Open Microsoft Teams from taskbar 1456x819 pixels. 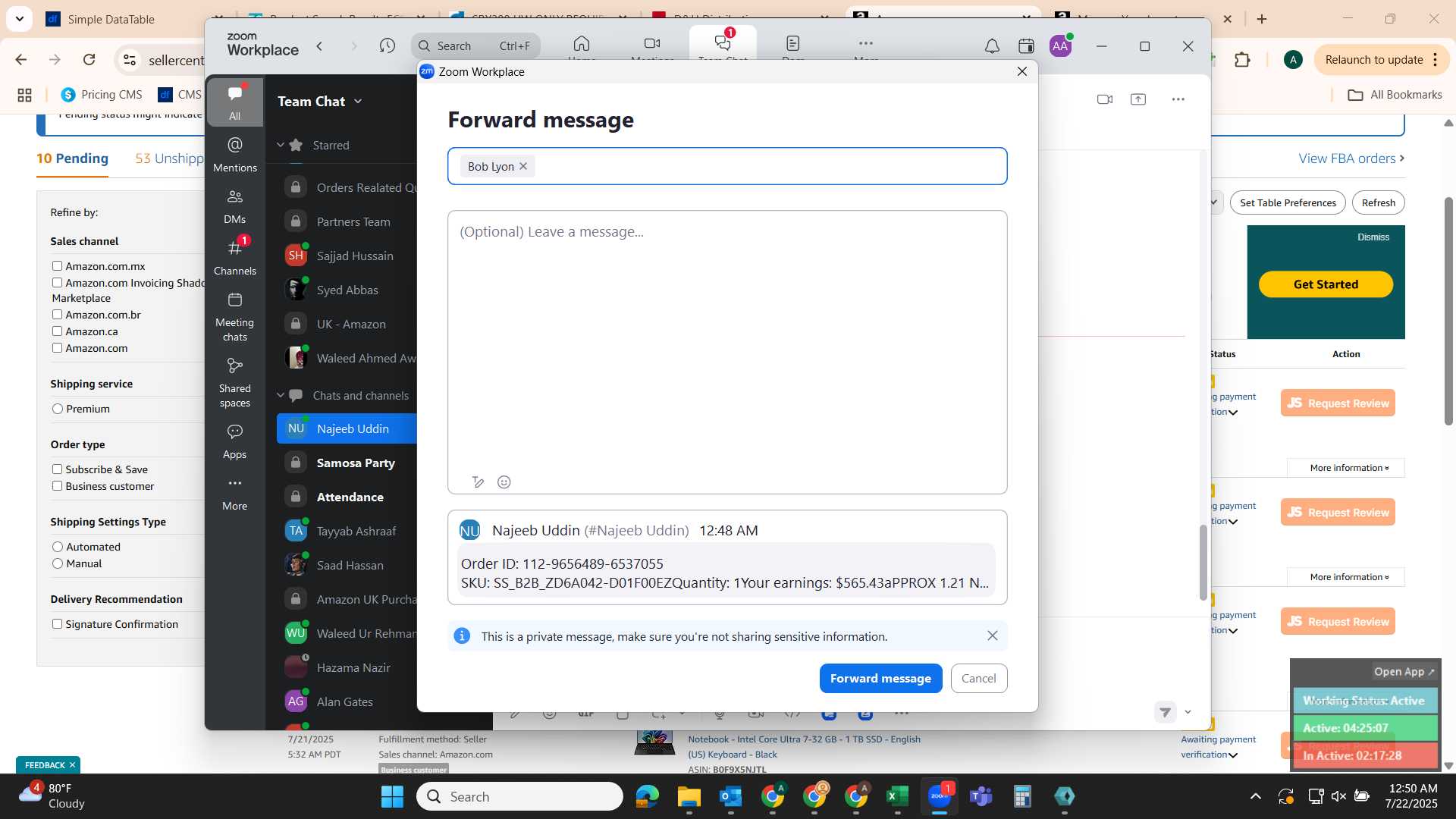pyautogui.click(x=981, y=796)
